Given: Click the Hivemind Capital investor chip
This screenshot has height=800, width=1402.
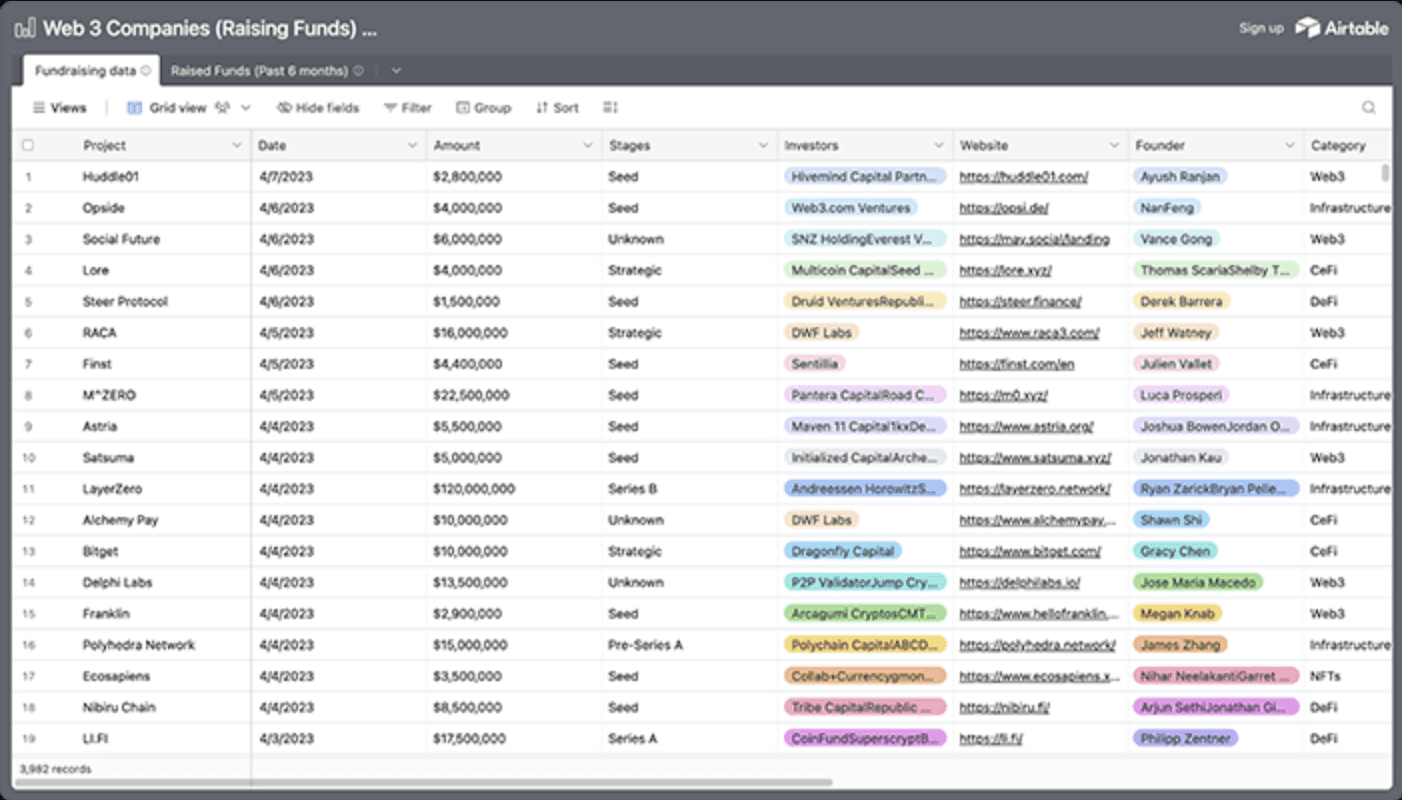Looking at the screenshot, I should tap(865, 177).
